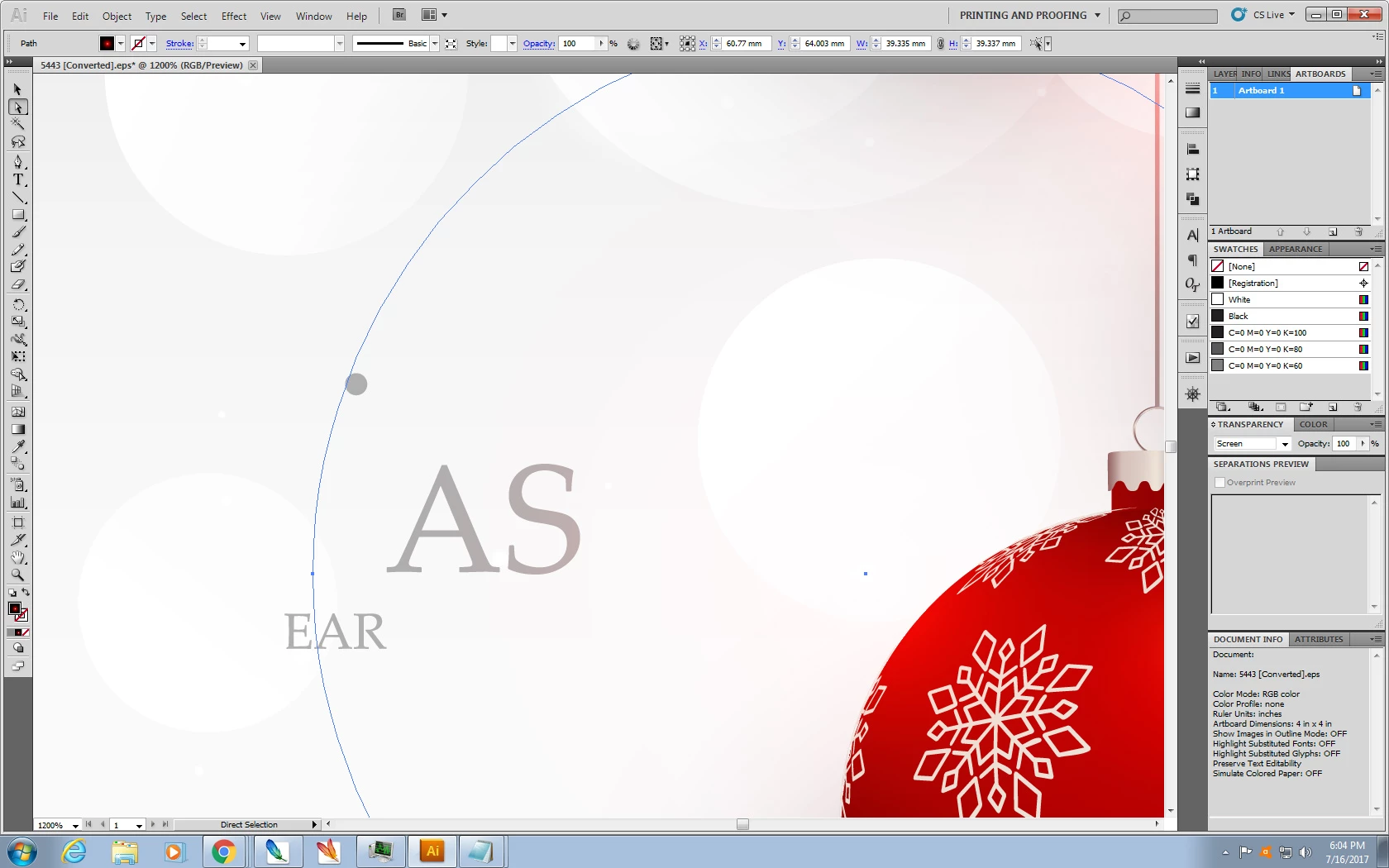Select the Pen tool
Screen dimensions: 1389x868
coord(17,162)
